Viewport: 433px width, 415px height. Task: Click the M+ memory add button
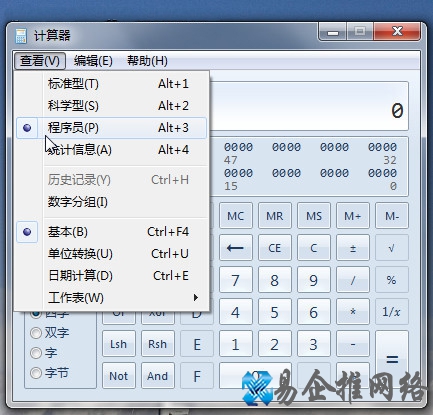tap(353, 216)
